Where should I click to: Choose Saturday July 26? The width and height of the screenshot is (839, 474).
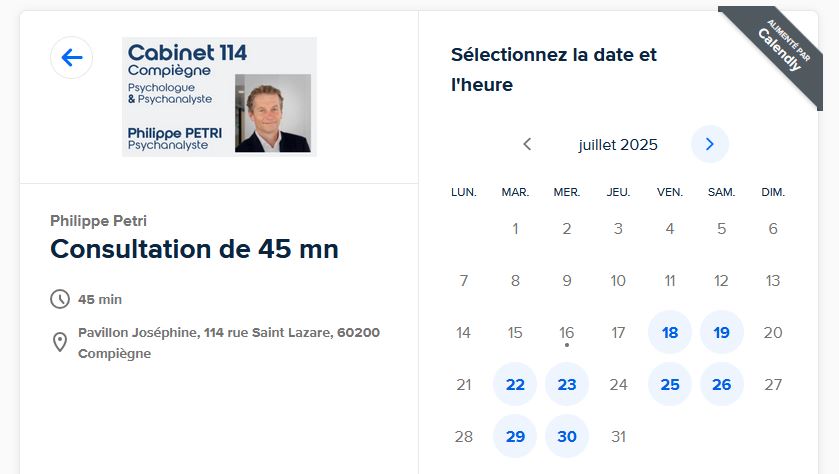click(721, 384)
